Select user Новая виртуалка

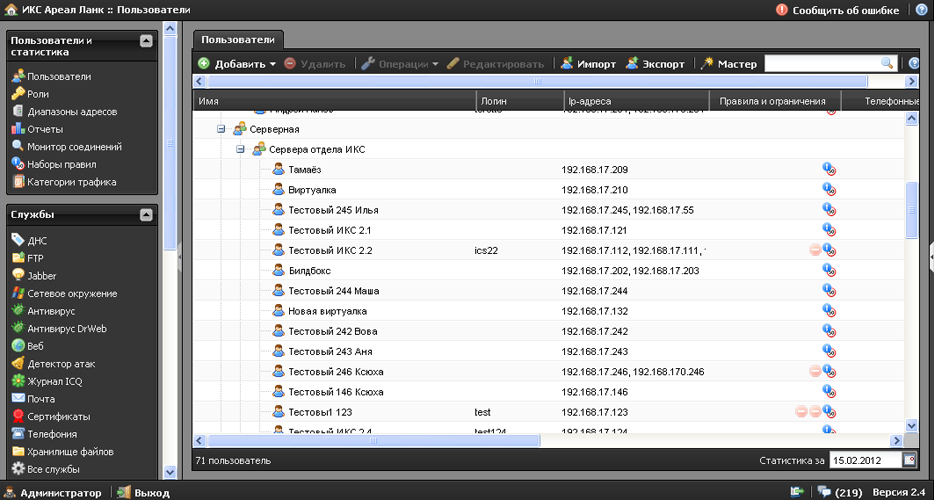[x=328, y=311]
